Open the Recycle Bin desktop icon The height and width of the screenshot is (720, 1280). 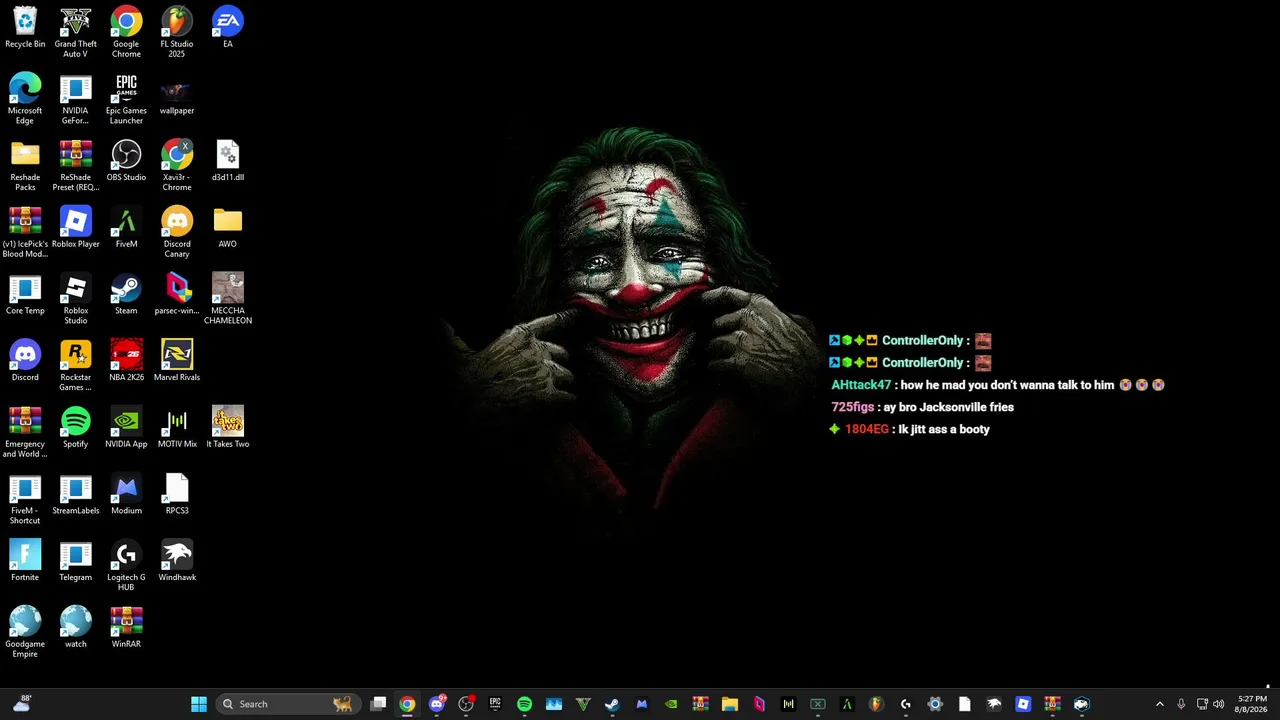25,28
